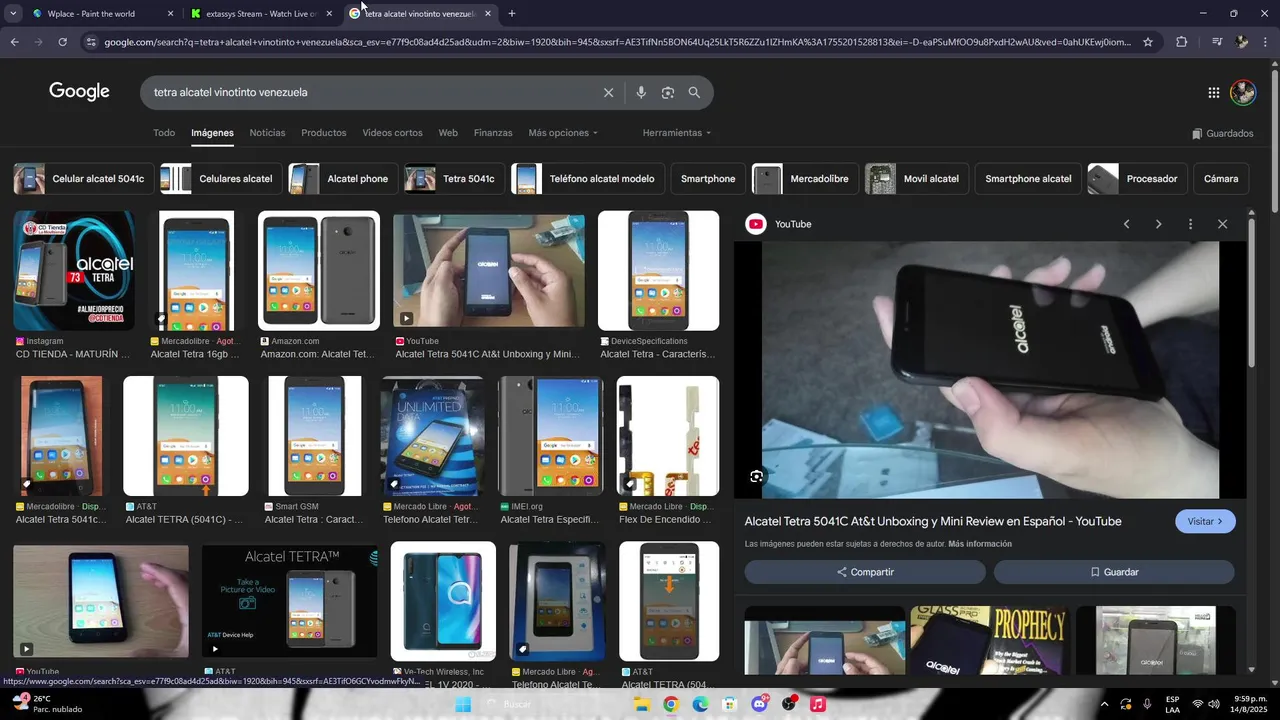Image resolution: width=1280 pixels, height=720 pixels.
Task: View site information icon in address bar
Action: [91, 42]
